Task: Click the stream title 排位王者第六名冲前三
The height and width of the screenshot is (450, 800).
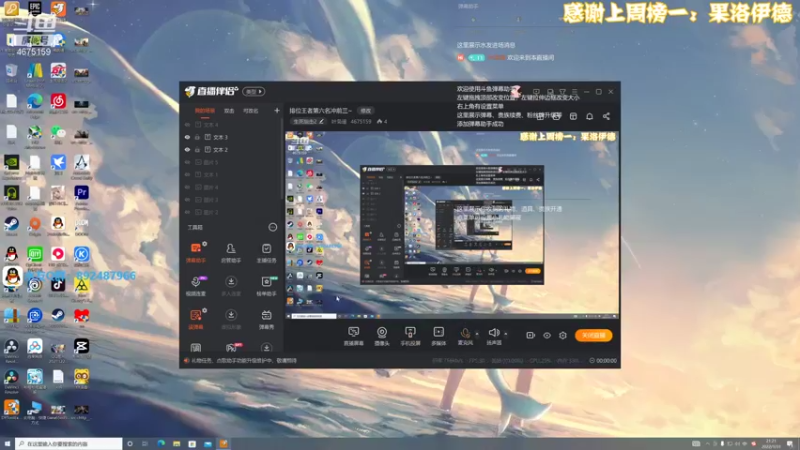Action: [x=320, y=111]
